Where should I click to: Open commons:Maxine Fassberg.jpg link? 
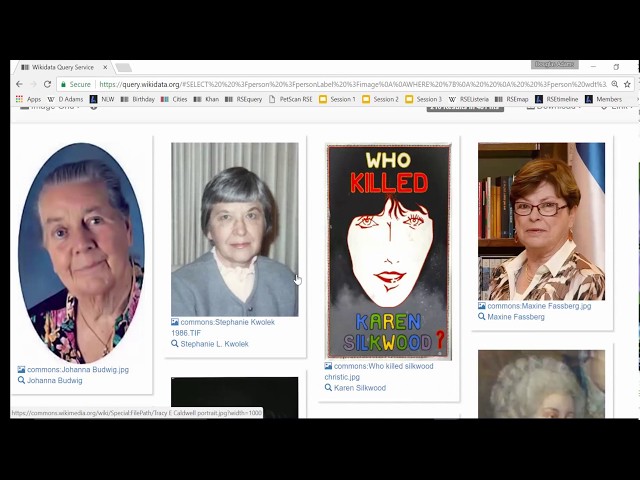[539, 306]
